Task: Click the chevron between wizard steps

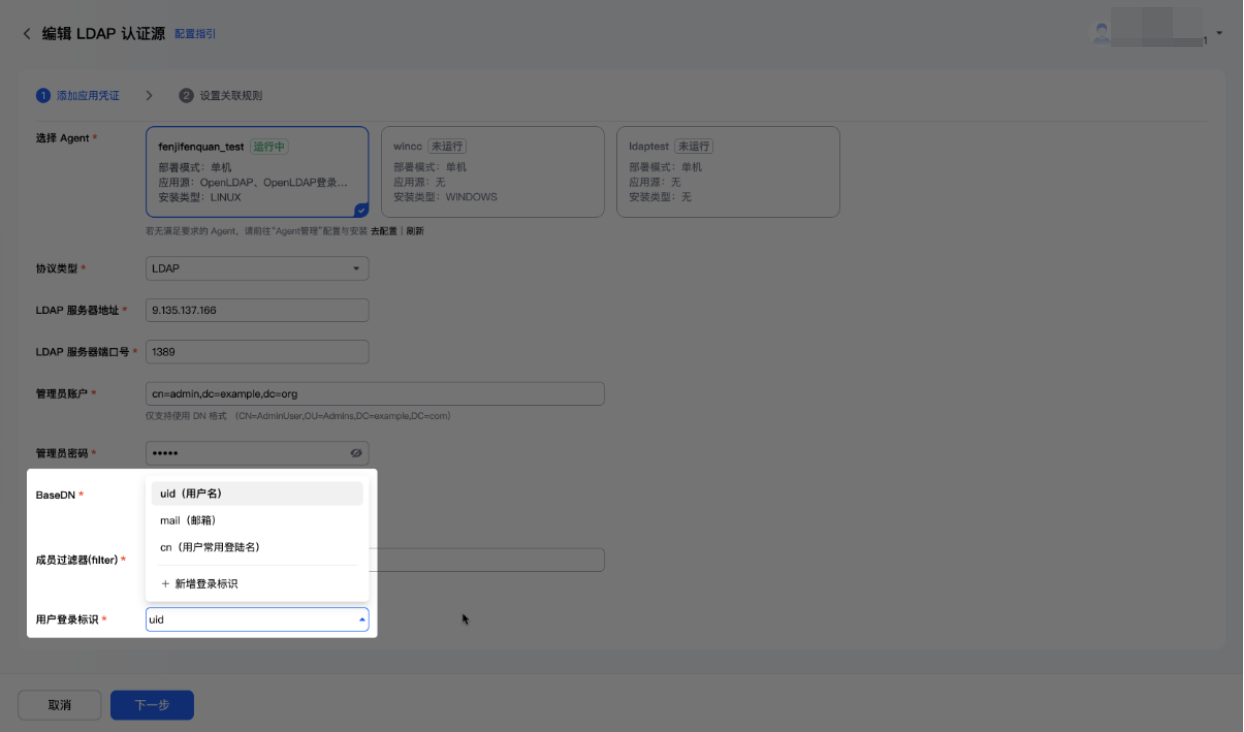Action: tap(149, 96)
